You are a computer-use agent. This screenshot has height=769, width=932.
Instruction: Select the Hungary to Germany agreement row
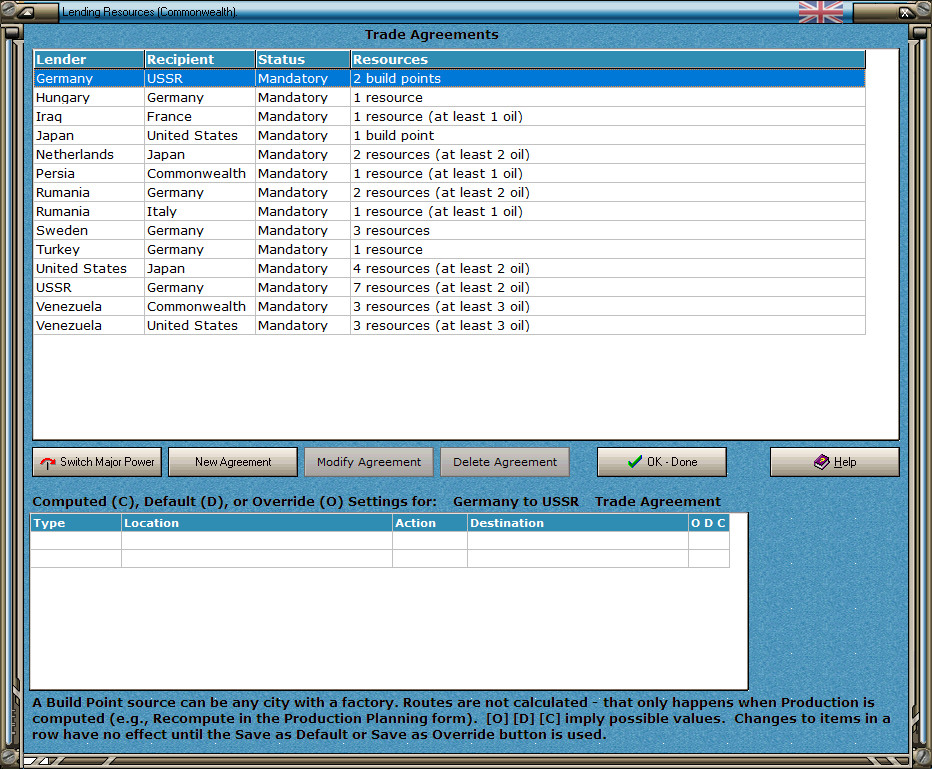coord(449,97)
